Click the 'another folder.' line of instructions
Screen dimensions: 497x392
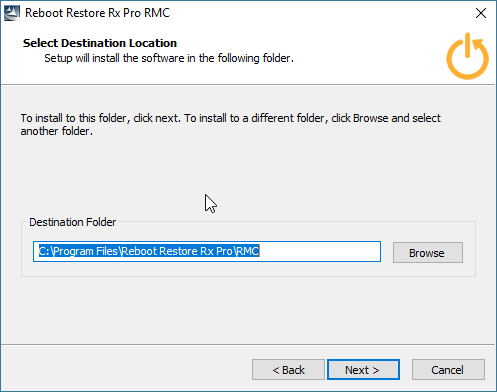point(57,131)
